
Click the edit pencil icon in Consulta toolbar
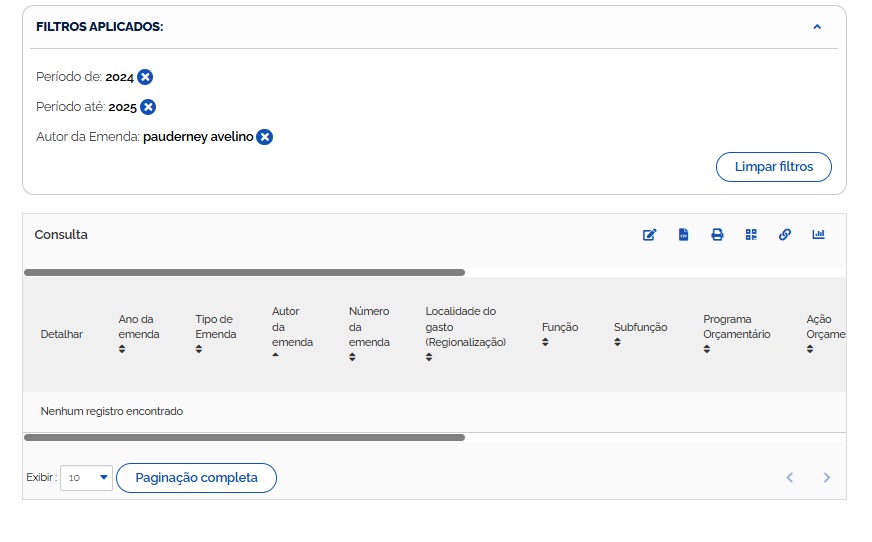tap(649, 235)
